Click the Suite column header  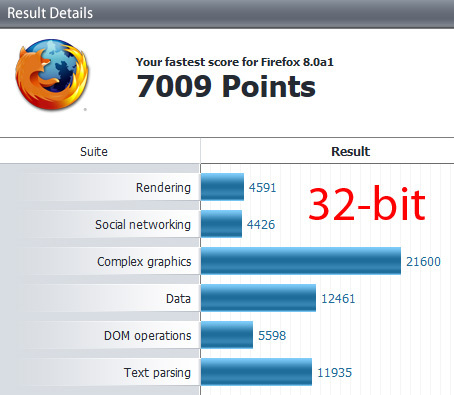(x=94, y=152)
